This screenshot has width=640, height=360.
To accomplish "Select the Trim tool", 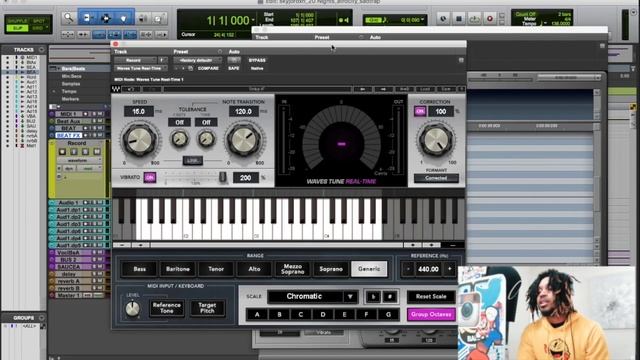I will 88,18.
